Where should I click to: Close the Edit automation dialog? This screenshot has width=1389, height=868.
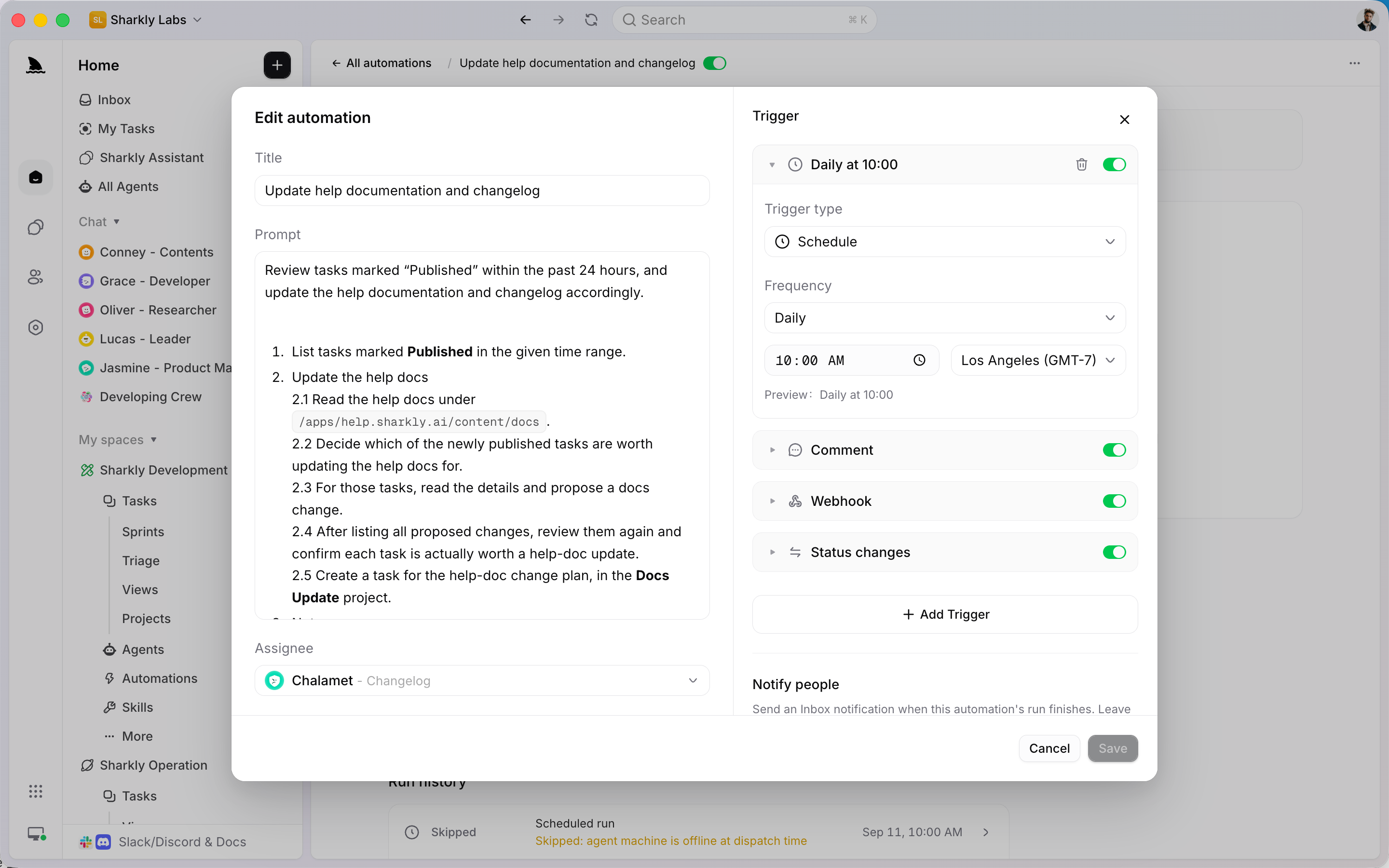[1124, 120]
